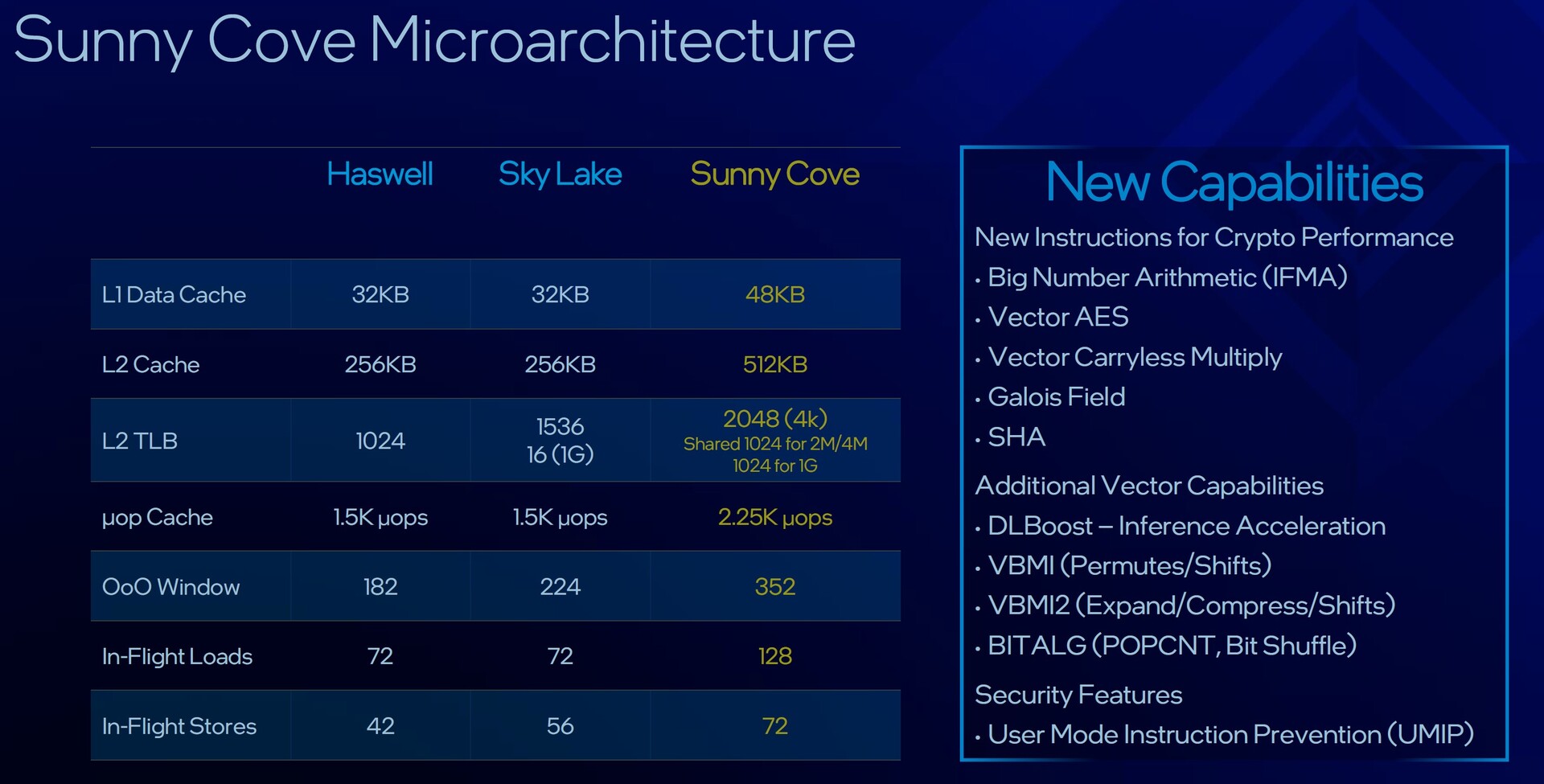Click the "In-Flight Loads" row label

coord(177,657)
